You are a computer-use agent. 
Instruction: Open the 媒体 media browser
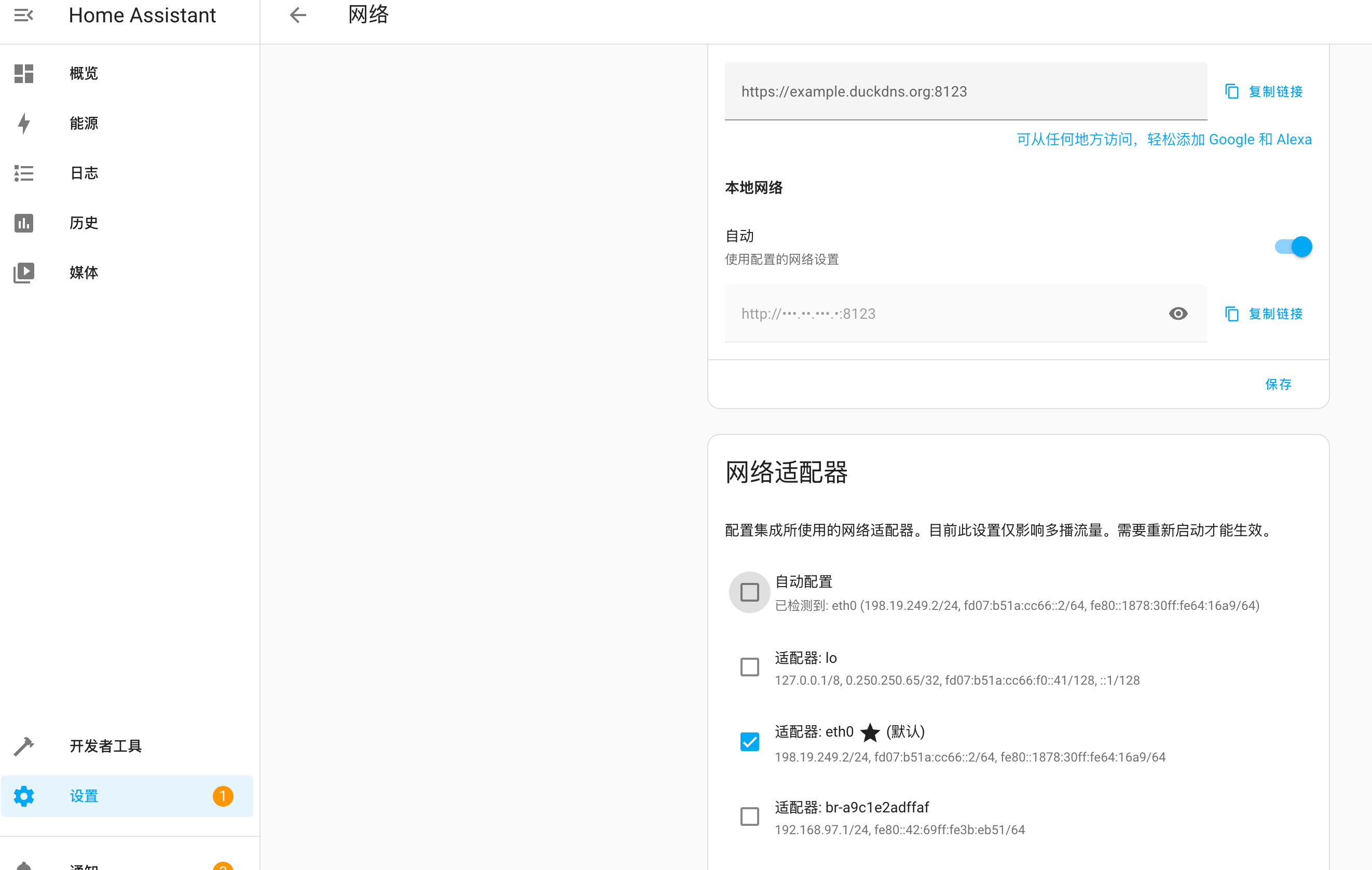pyautogui.click(x=83, y=273)
